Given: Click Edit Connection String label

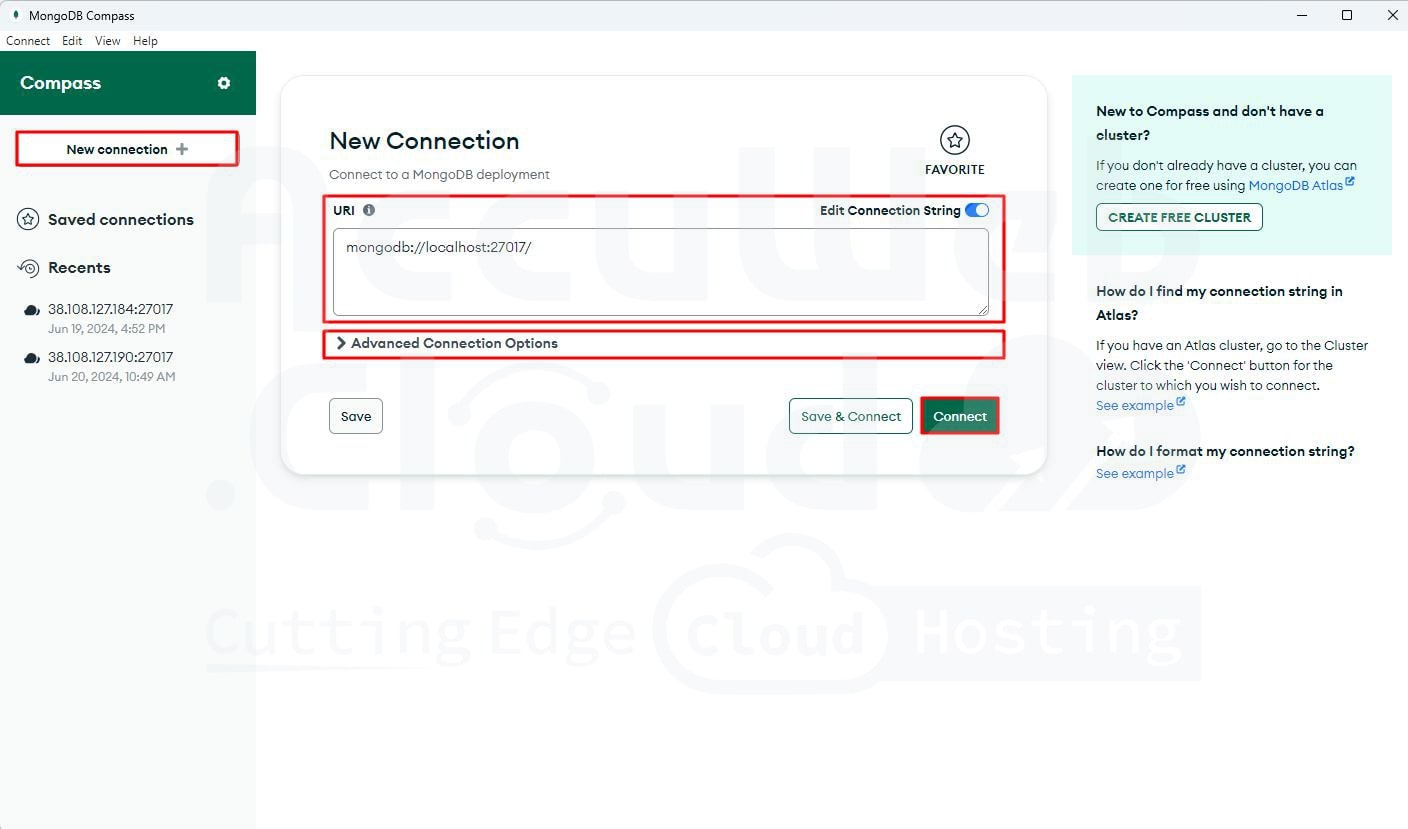Looking at the screenshot, I should click(890, 210).
